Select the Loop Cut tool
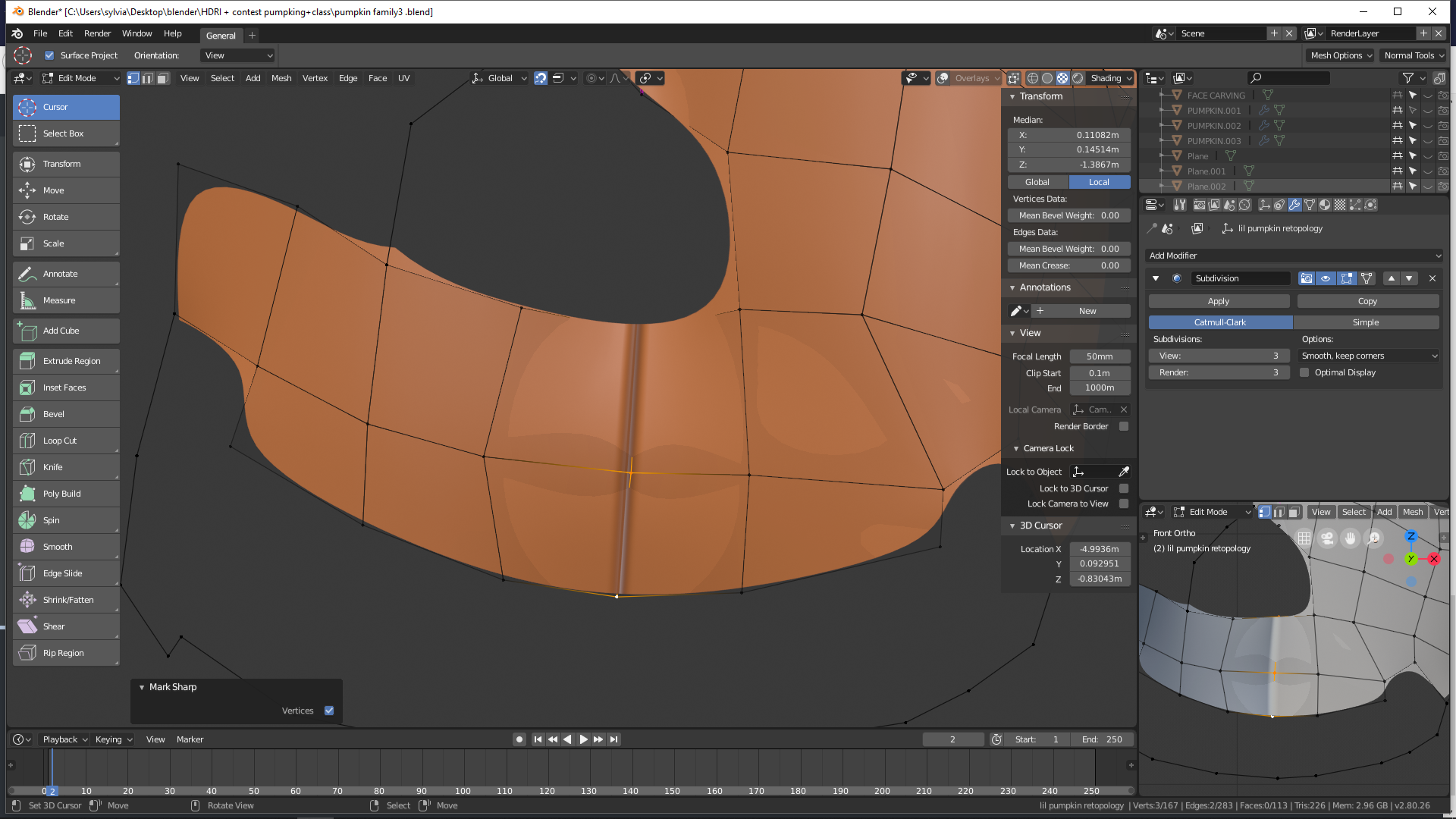This screenshot has height=819, width=1456. 66,441
